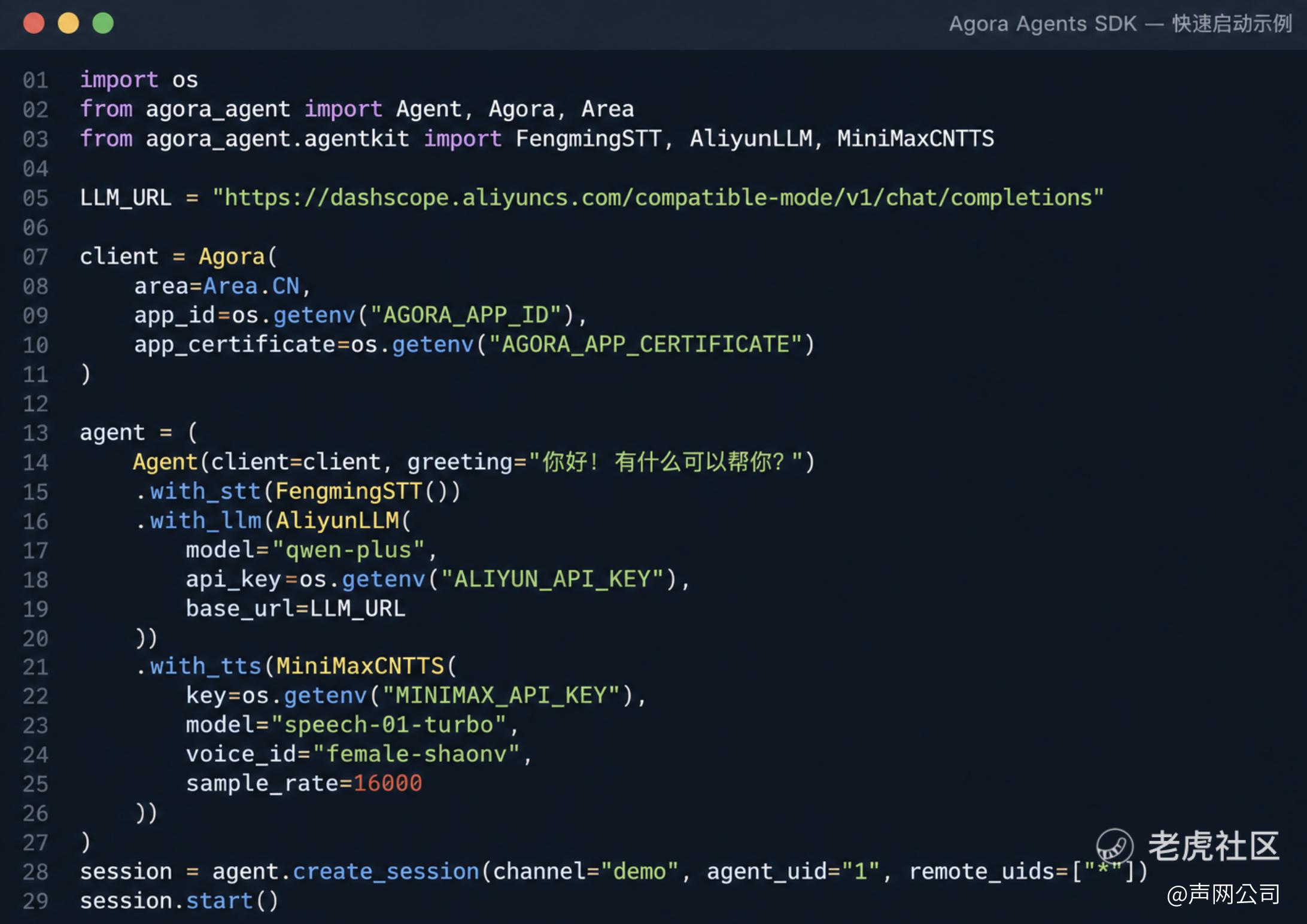Click the line "from agora_agent import Agent, Agora, Area"
The width and height of the screenshot is (1307, 924).
click(x=357, y=109)
